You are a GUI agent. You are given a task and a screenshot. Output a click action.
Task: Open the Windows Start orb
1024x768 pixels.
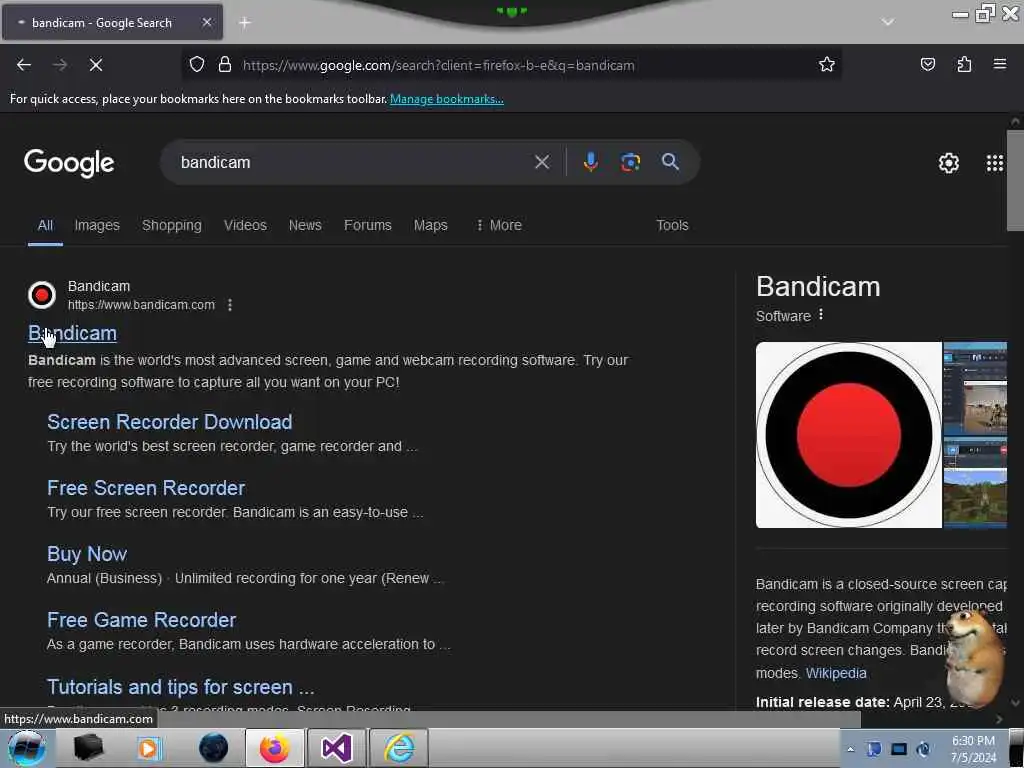tap(26, 748)
